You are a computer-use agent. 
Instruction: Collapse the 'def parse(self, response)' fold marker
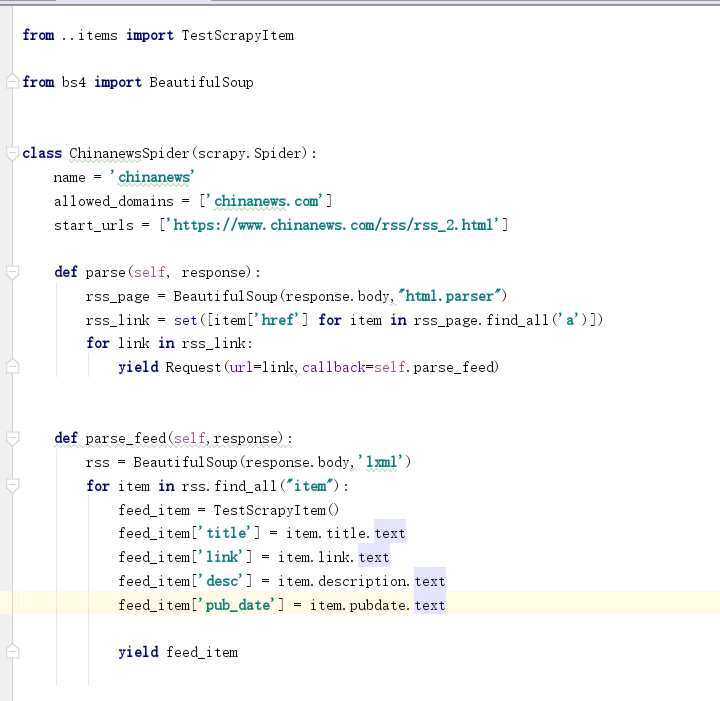coord(12,272)
